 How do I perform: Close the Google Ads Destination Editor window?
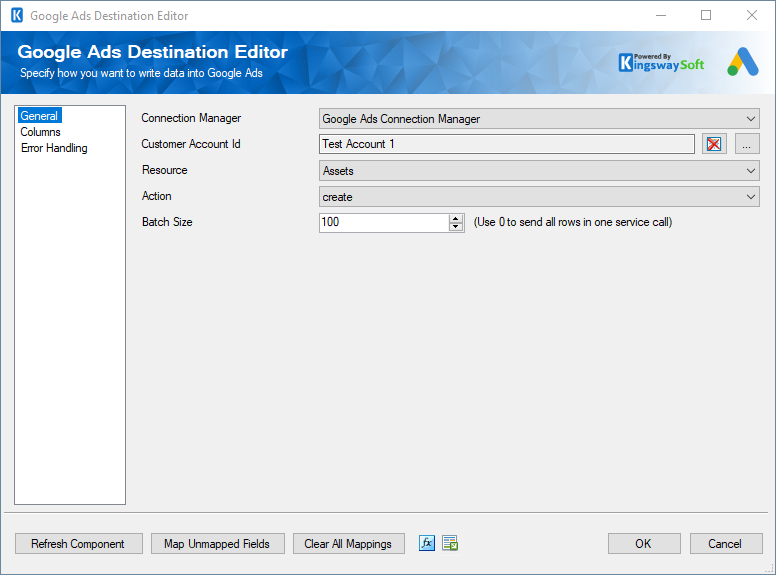[x=752, y=15]
